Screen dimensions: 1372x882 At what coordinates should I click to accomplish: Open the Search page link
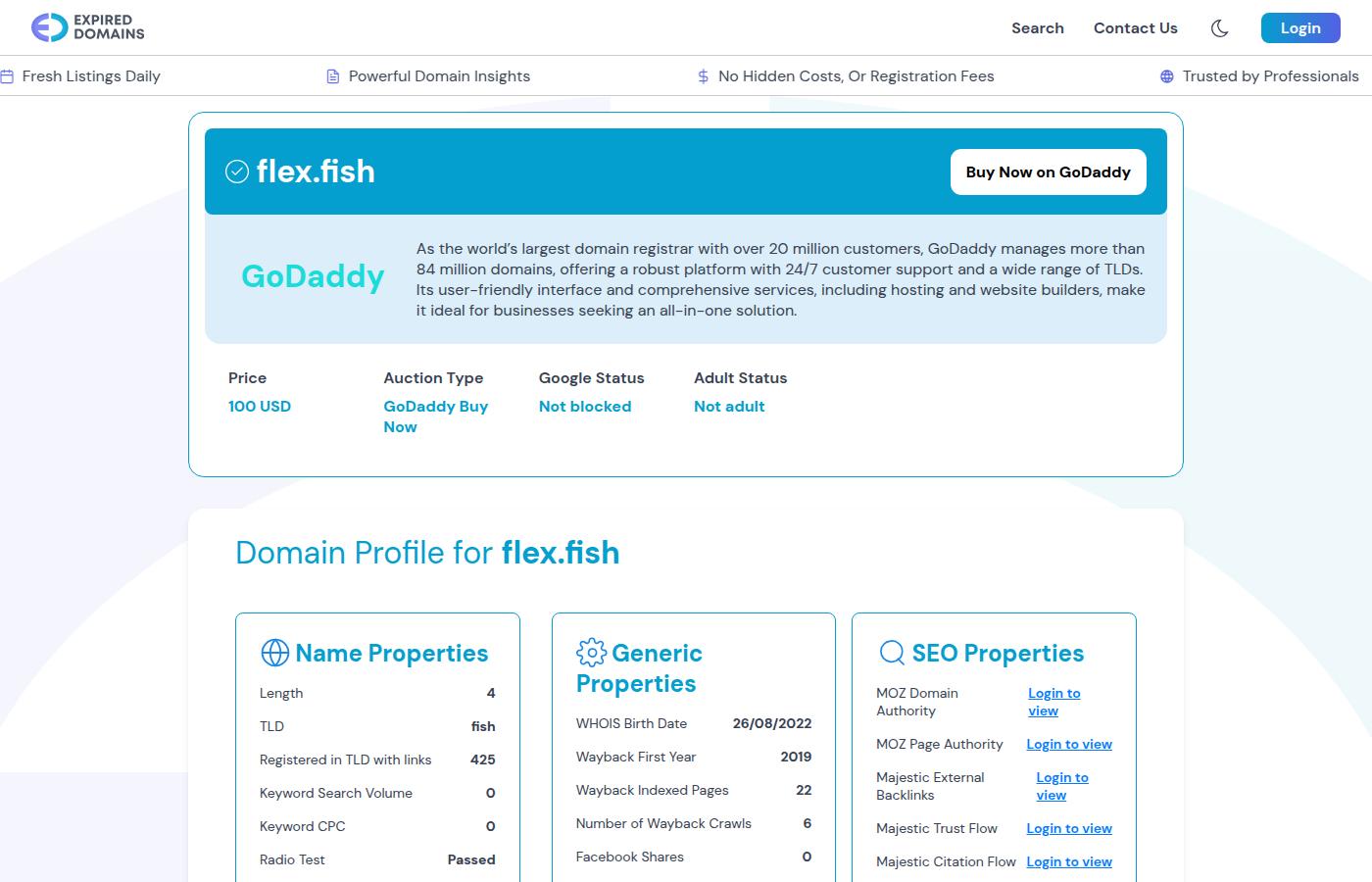1038,28
